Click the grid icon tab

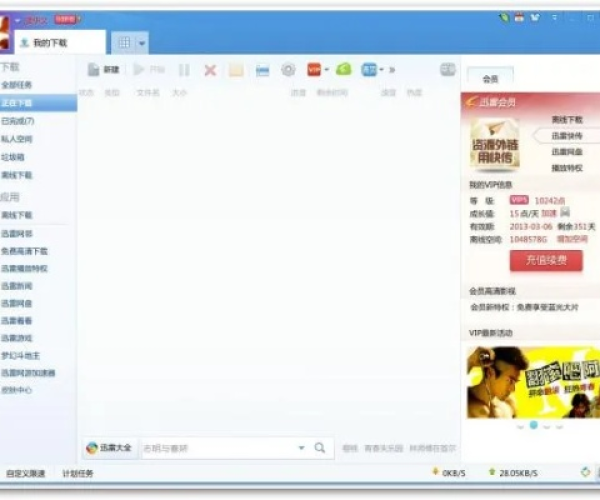point(124,42)
